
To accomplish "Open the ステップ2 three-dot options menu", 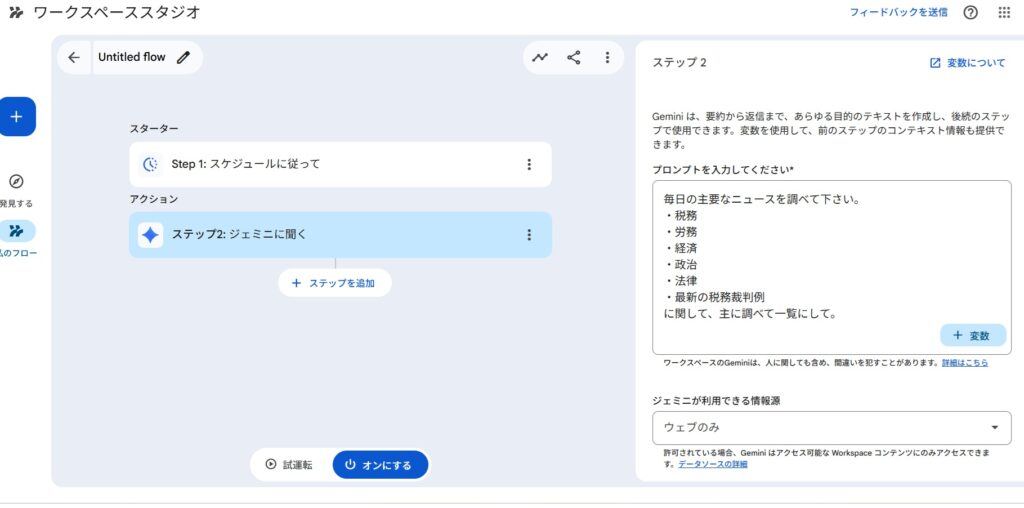I will [529, 235].
